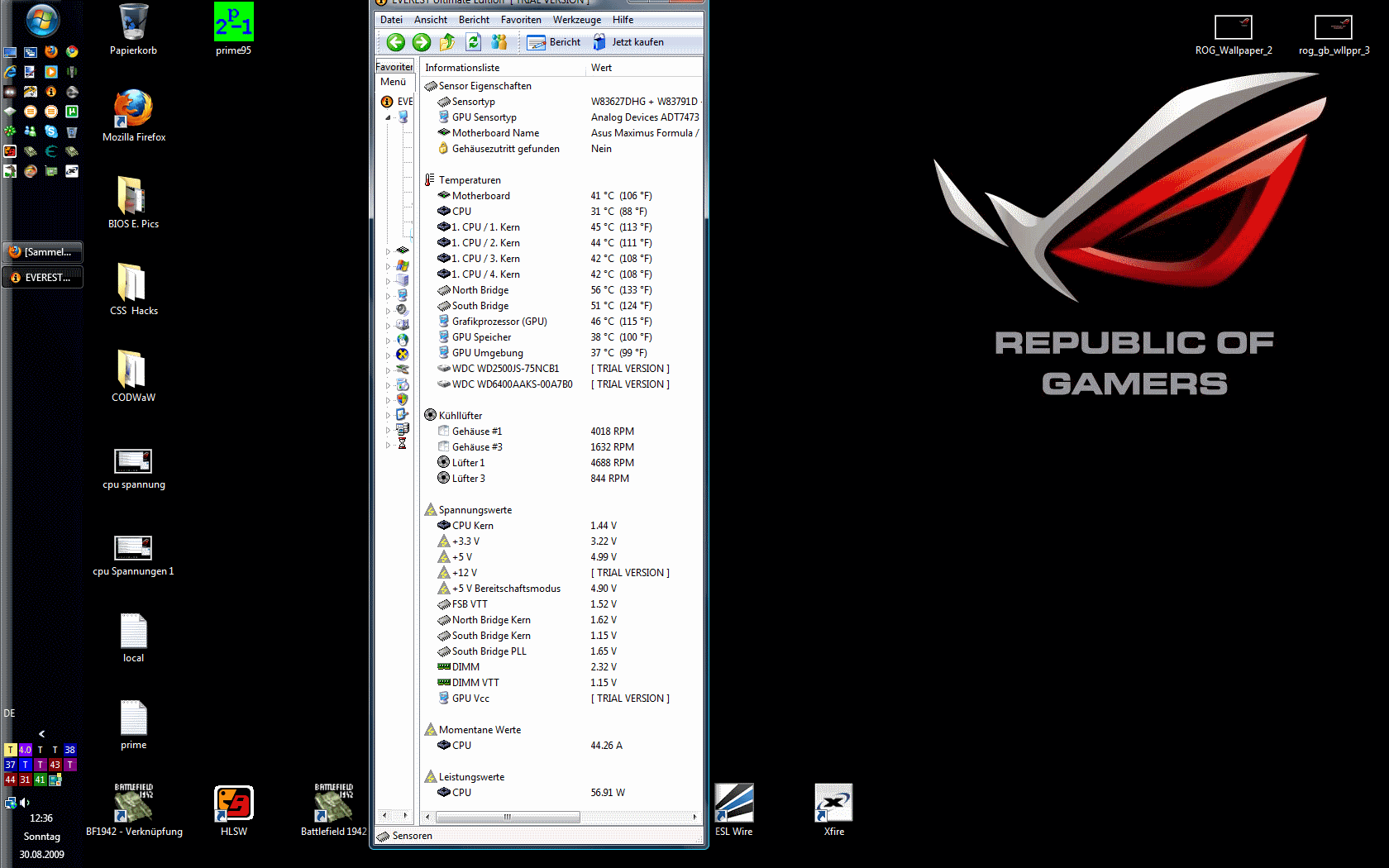
Task: Expand the hourglass benchmark tree node
Action: point(388,444)
